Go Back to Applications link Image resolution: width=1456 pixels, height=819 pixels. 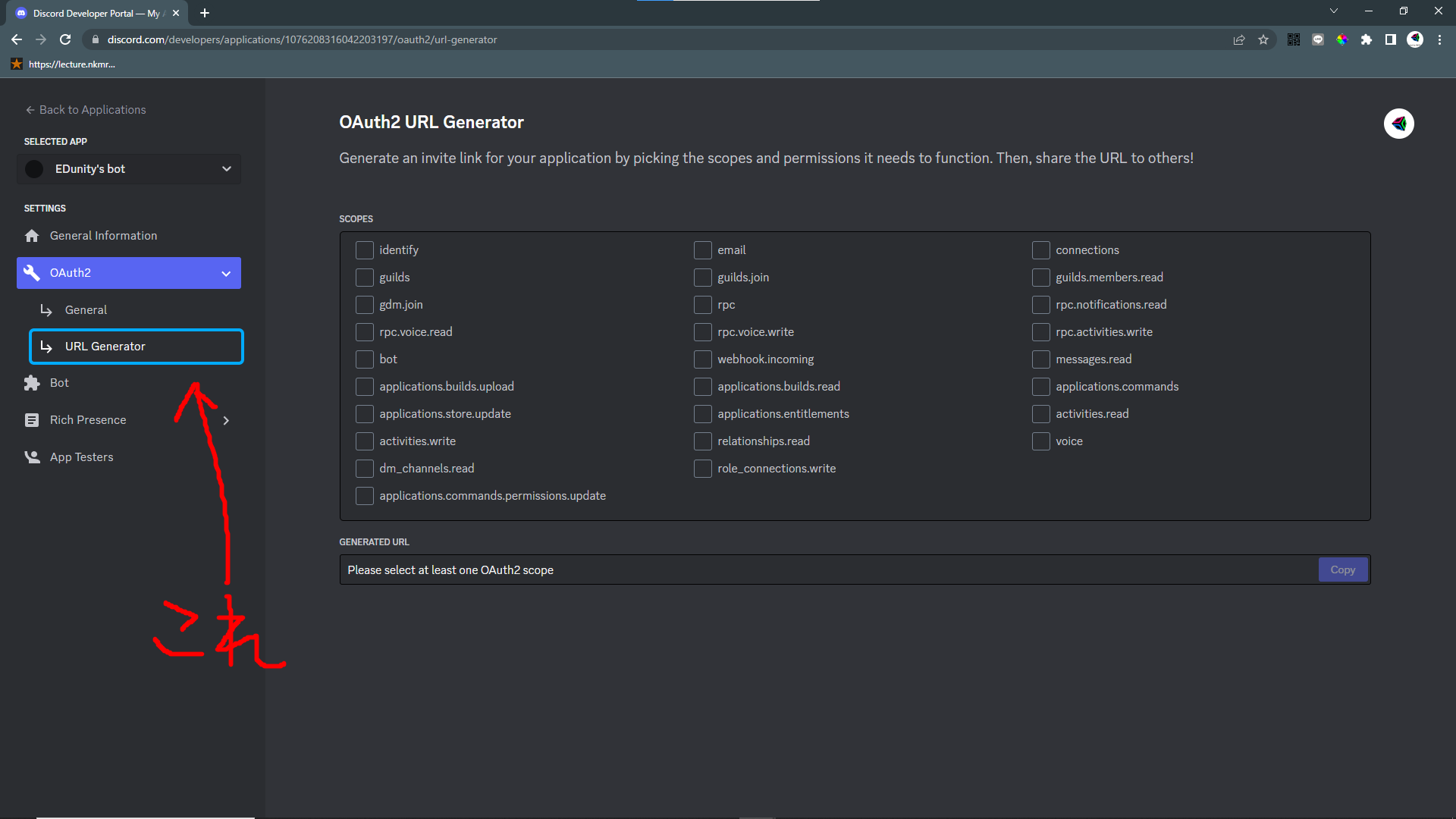pyautogui.click(x=85, y=110)
